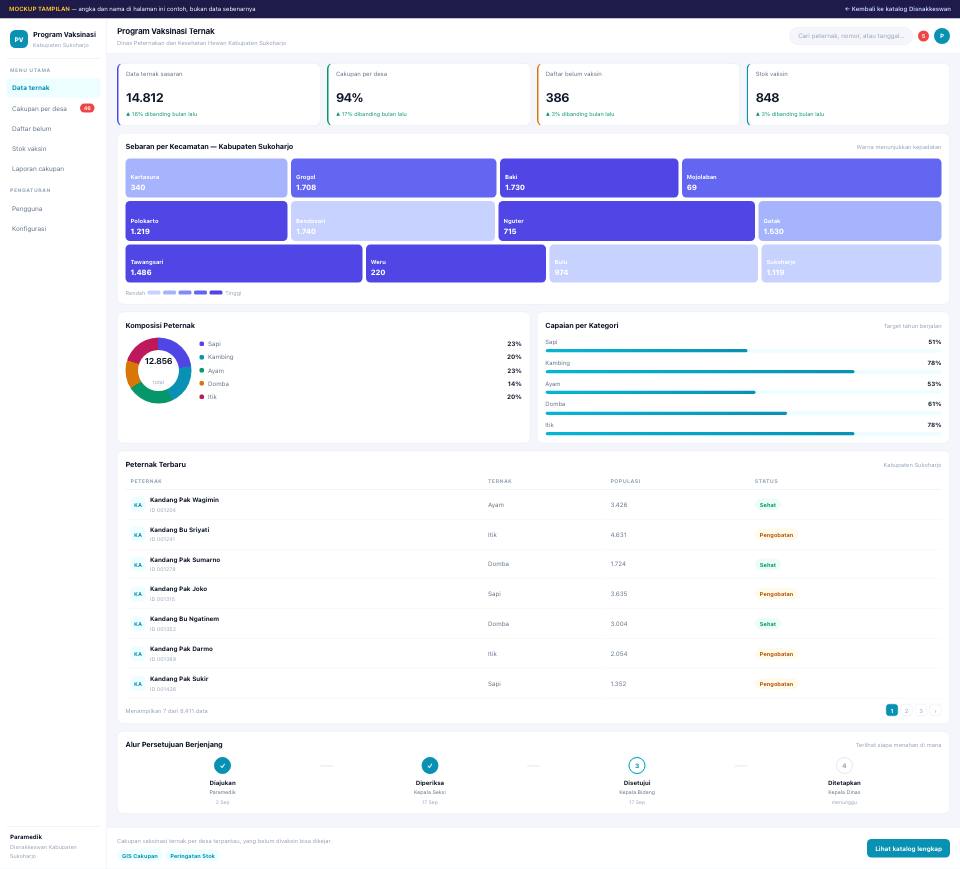Screen dimensions: 960x869
Task: Open Laporan cakupan in the sidebar
Action: point(54,168)
